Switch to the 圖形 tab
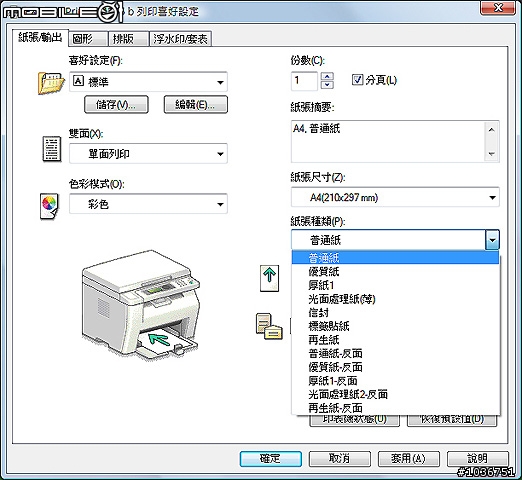522x480 pixels. pyautogui.click(x=89, y=39)
